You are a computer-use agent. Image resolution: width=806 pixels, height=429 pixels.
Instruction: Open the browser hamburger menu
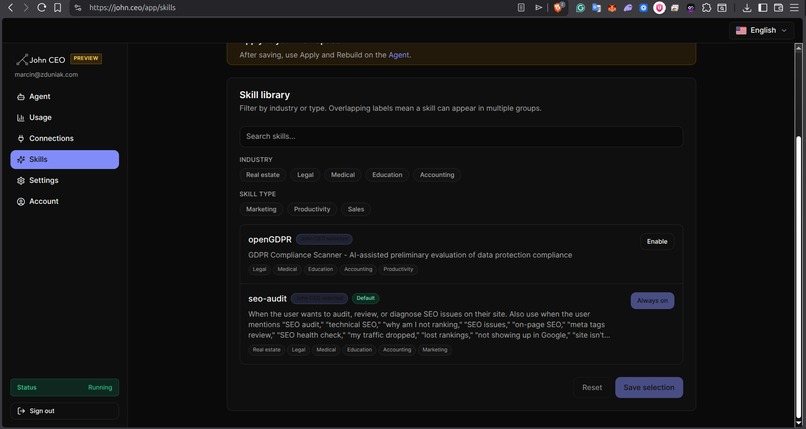tap(794, 8)
